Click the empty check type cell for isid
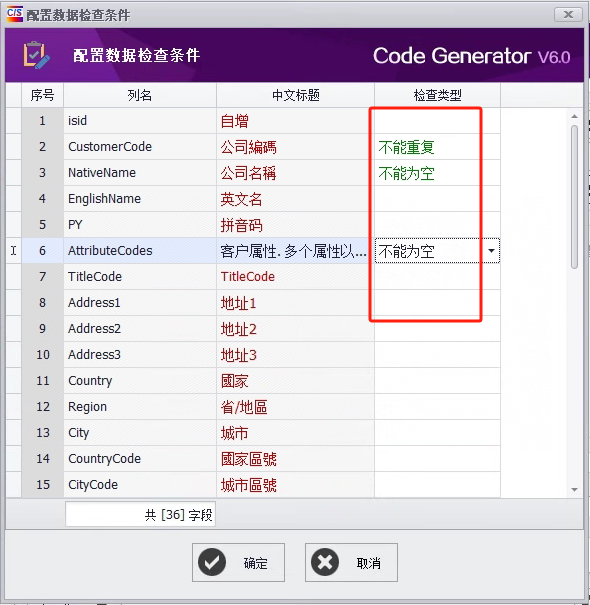Viewport: 590px width, 605px height. point(437,121)
